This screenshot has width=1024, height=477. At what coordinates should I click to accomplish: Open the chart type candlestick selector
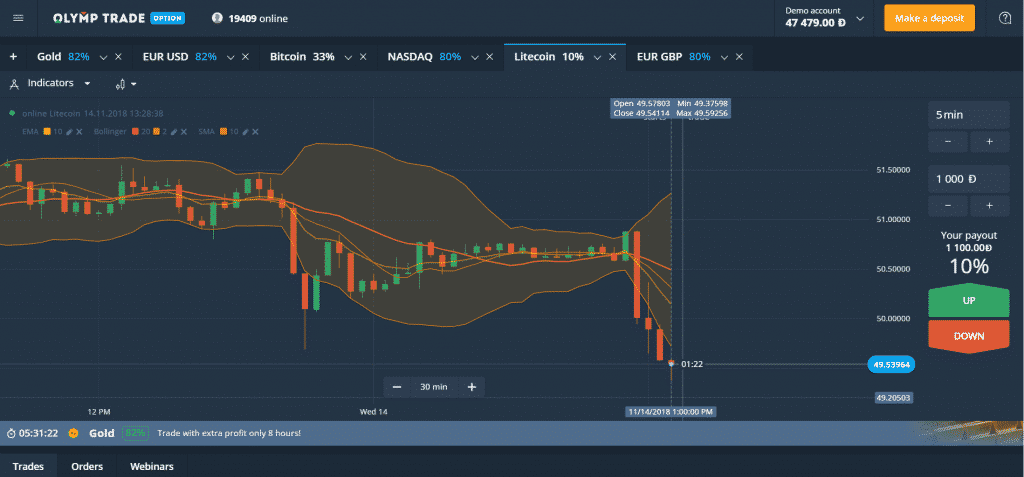coord(125,84)
